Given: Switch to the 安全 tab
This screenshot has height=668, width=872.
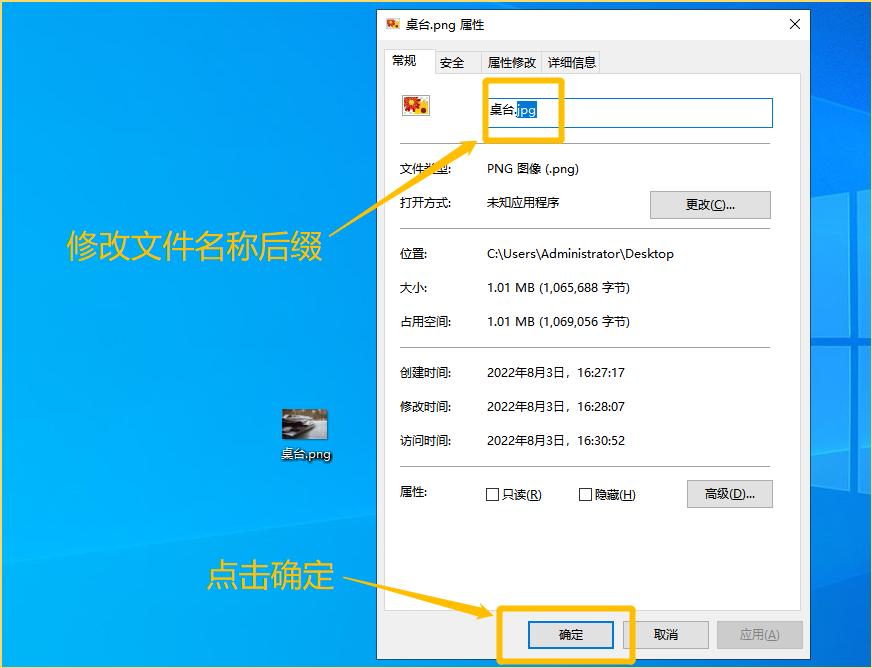Looking at the screenshot, I should [x=455, y=61].
